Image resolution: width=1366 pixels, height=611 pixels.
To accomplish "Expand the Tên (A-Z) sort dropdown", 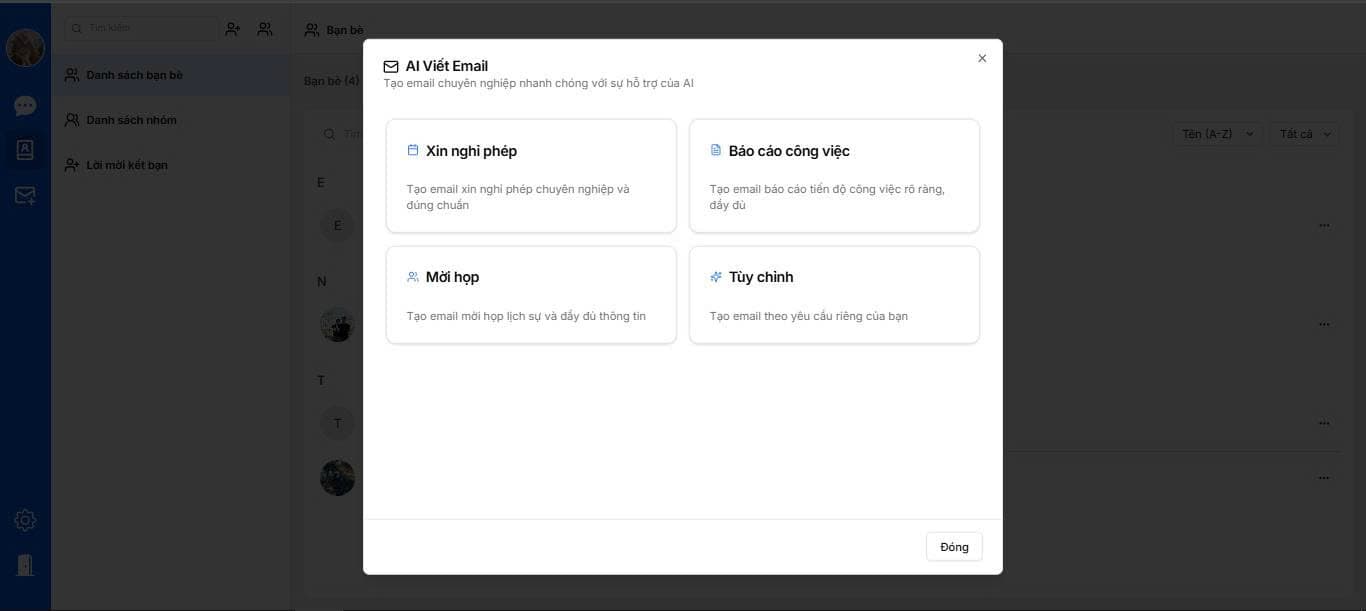I will pos(1218,134).
